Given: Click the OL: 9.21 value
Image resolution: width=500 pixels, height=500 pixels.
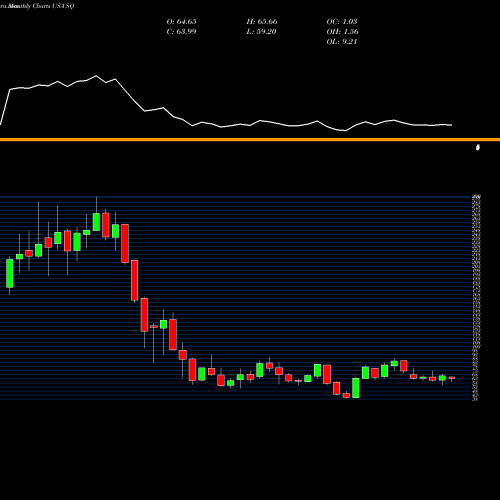Looking at the screenshot, I should pos(342,42).
